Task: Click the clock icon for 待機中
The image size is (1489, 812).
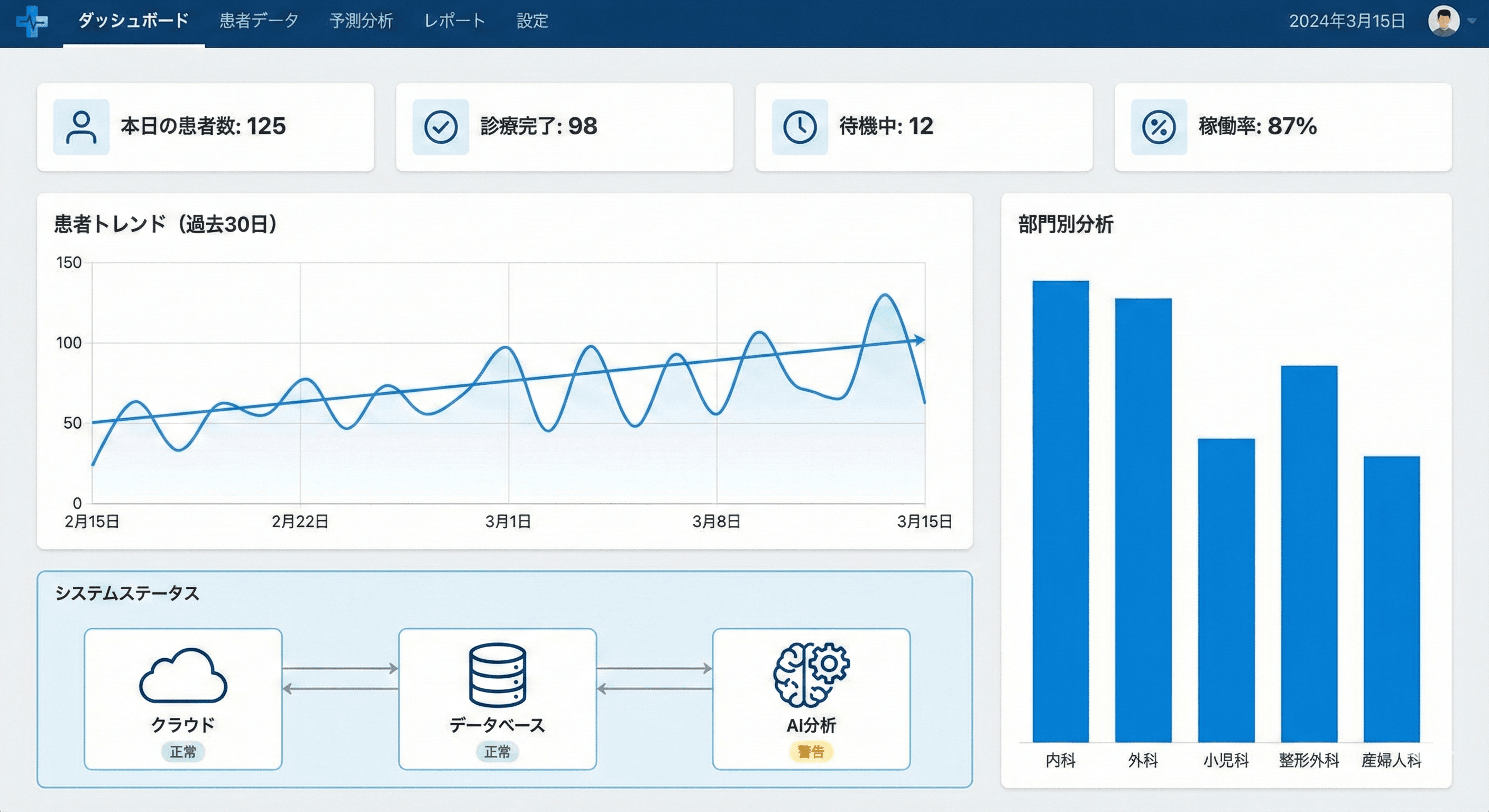Action: (800, 127)
